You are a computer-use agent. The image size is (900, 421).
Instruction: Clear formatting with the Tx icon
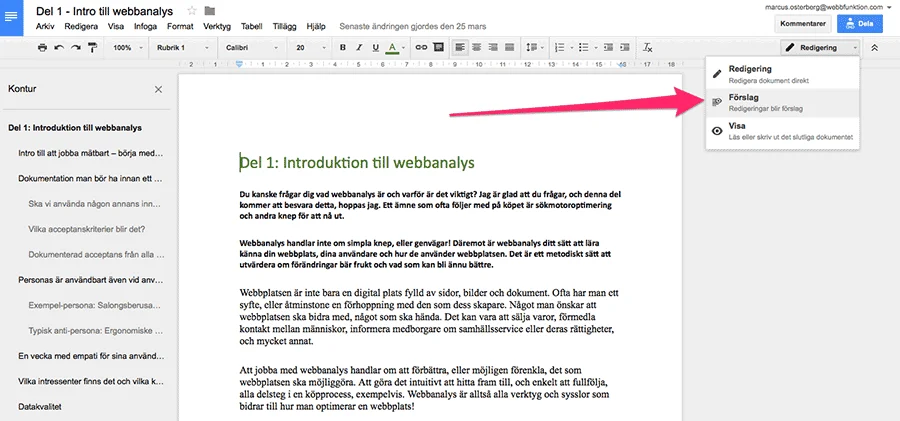pos(647,47)
